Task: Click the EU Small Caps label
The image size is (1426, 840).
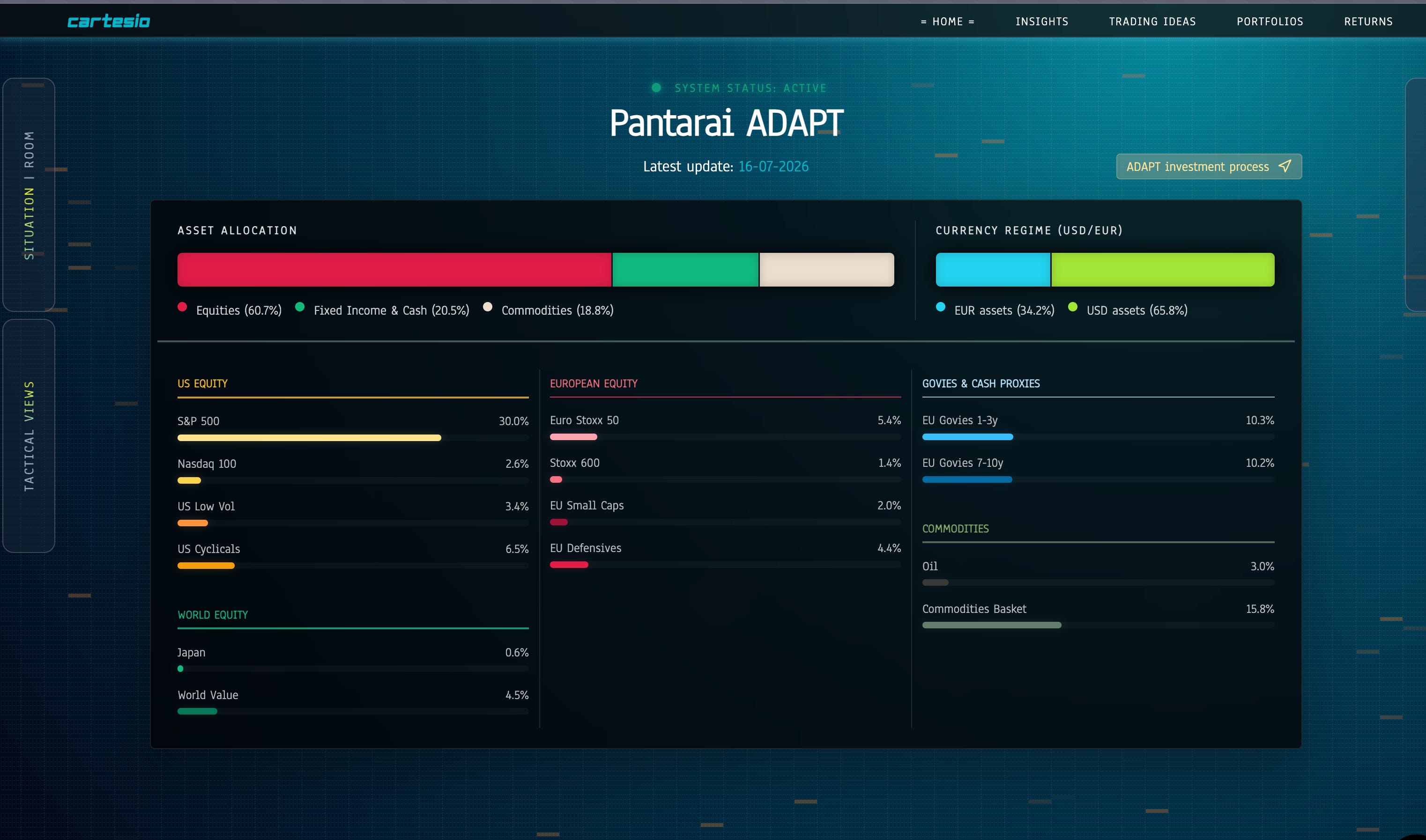Action: (x=587, y=506)
